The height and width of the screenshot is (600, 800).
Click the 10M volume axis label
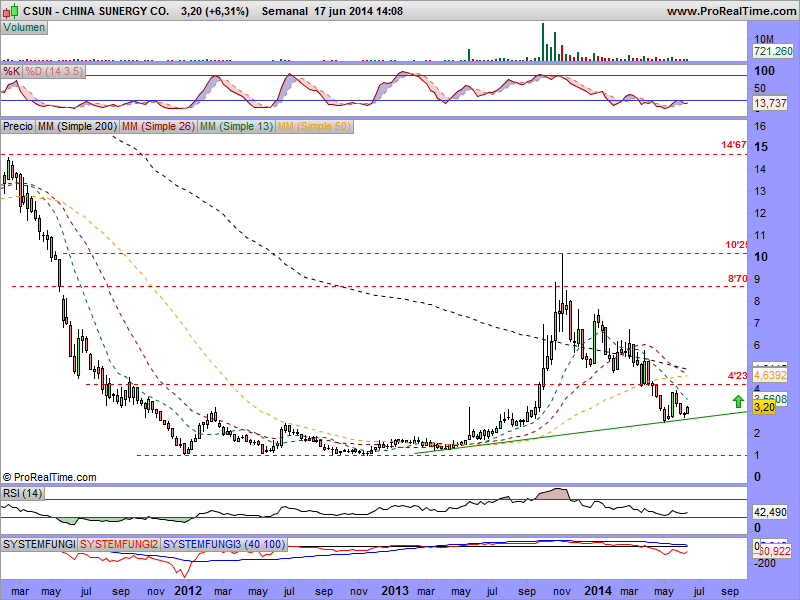pos(764,39)
